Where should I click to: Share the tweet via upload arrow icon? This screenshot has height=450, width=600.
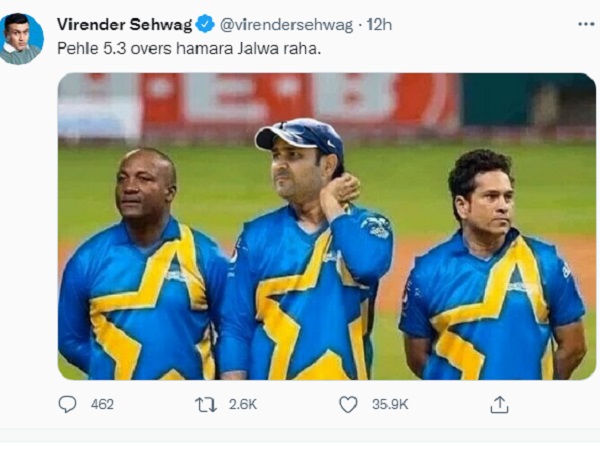(499, 404)
